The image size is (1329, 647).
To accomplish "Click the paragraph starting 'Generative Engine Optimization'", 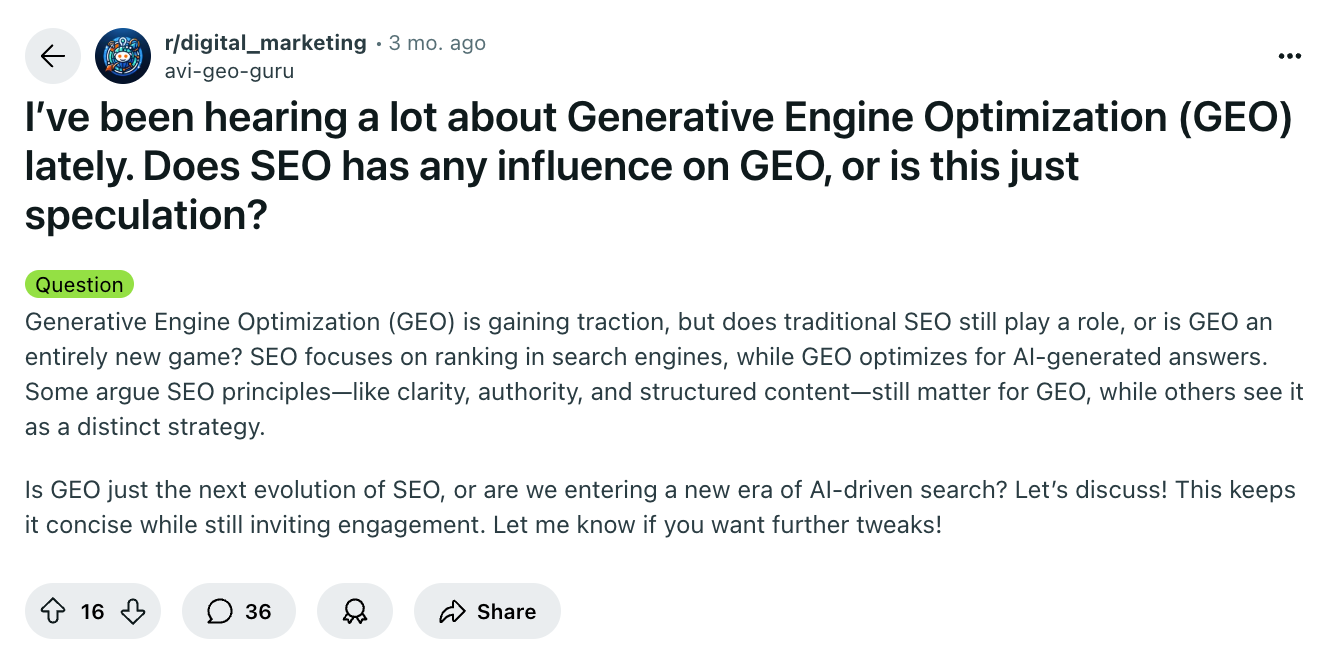I will click(x=650, y=373).
